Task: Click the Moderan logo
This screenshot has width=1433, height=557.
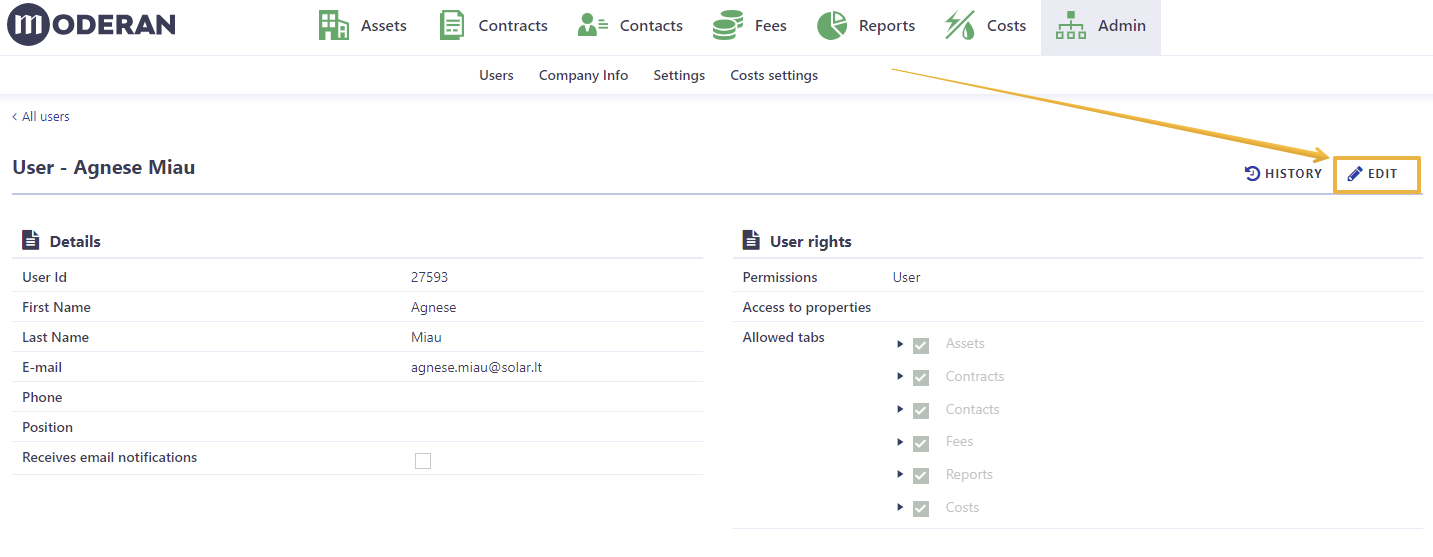Action: pyautogui.click(x=92, y=25)
